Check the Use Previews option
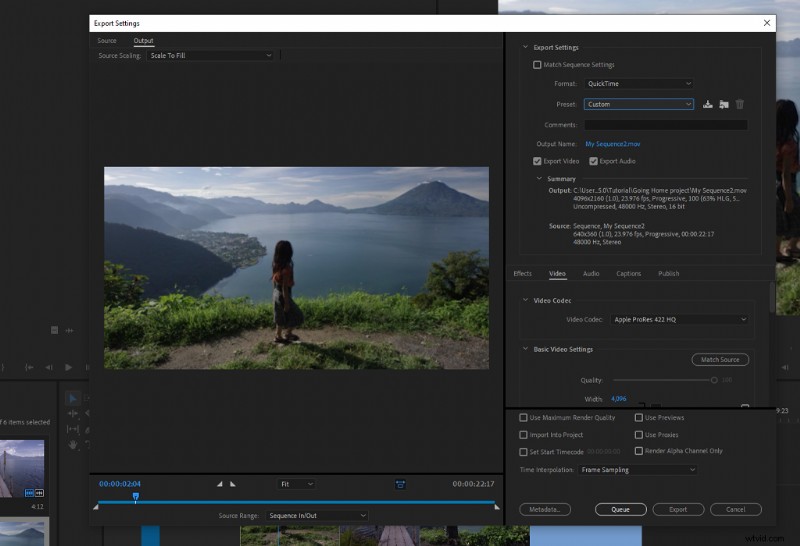The width and height of the screenshot is (800, 546). (638, 417)
